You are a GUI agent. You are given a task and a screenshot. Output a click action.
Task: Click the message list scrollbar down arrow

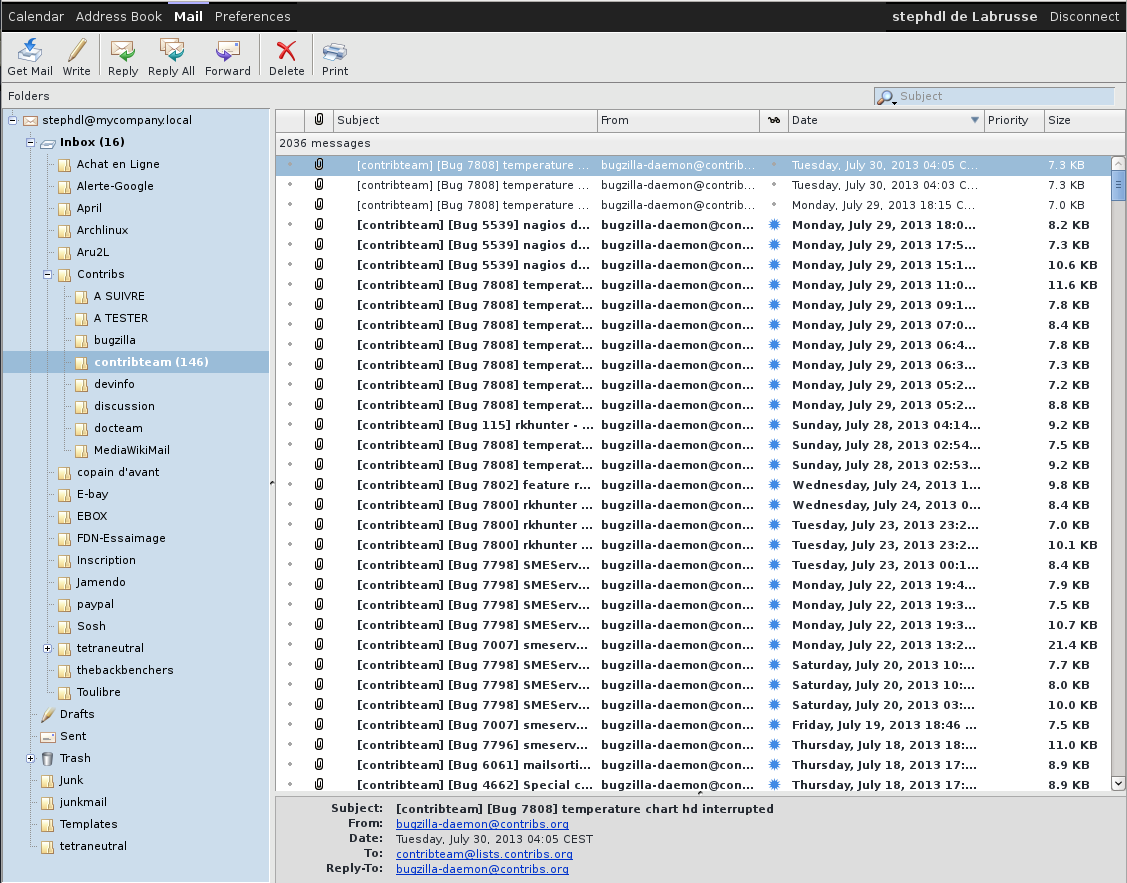point(1118,783)
